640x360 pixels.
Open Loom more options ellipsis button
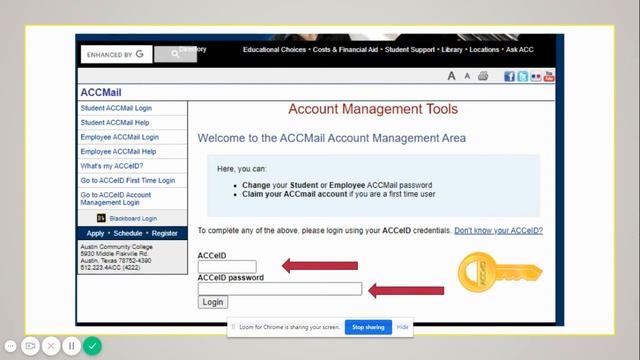tap(11, 346)
